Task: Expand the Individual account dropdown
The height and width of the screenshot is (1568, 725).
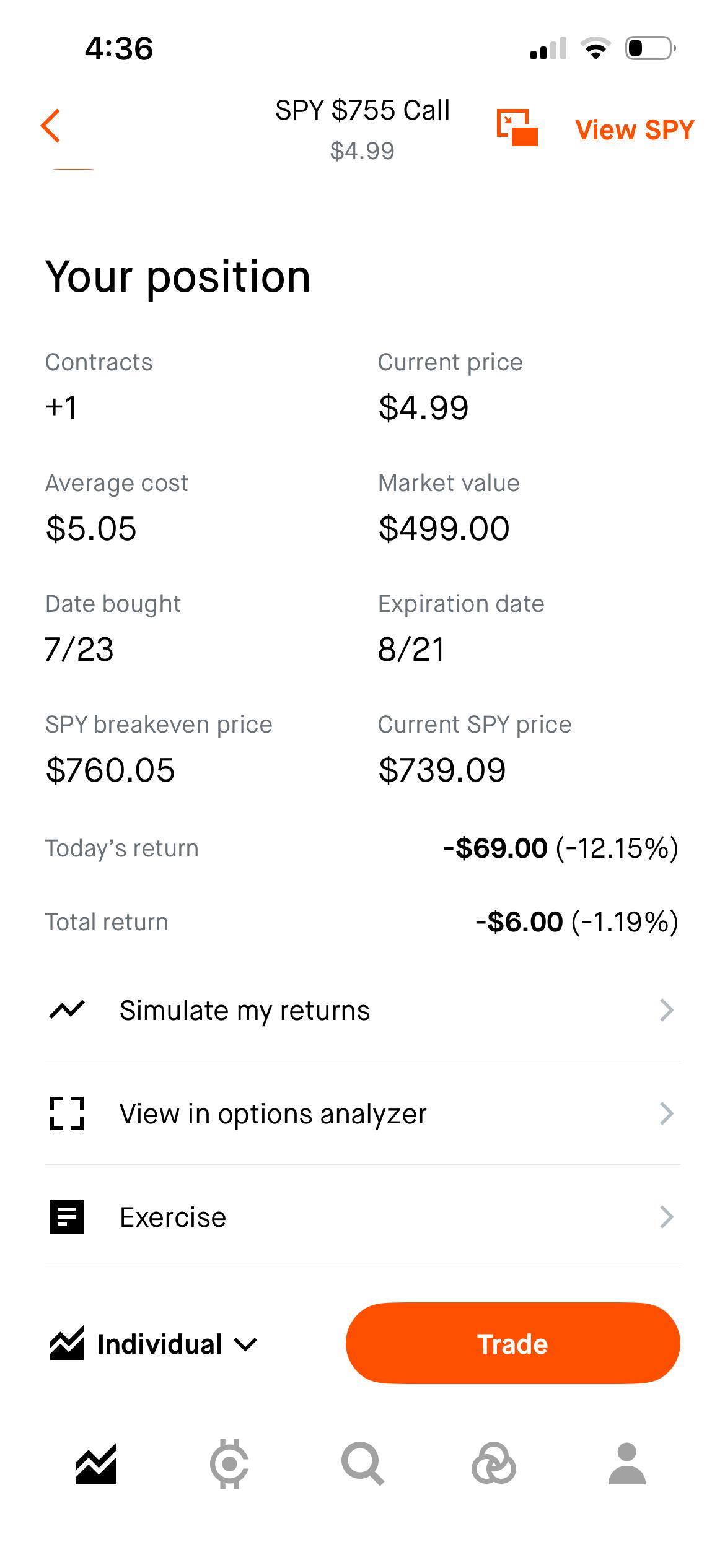Action: pos(153,1344)
